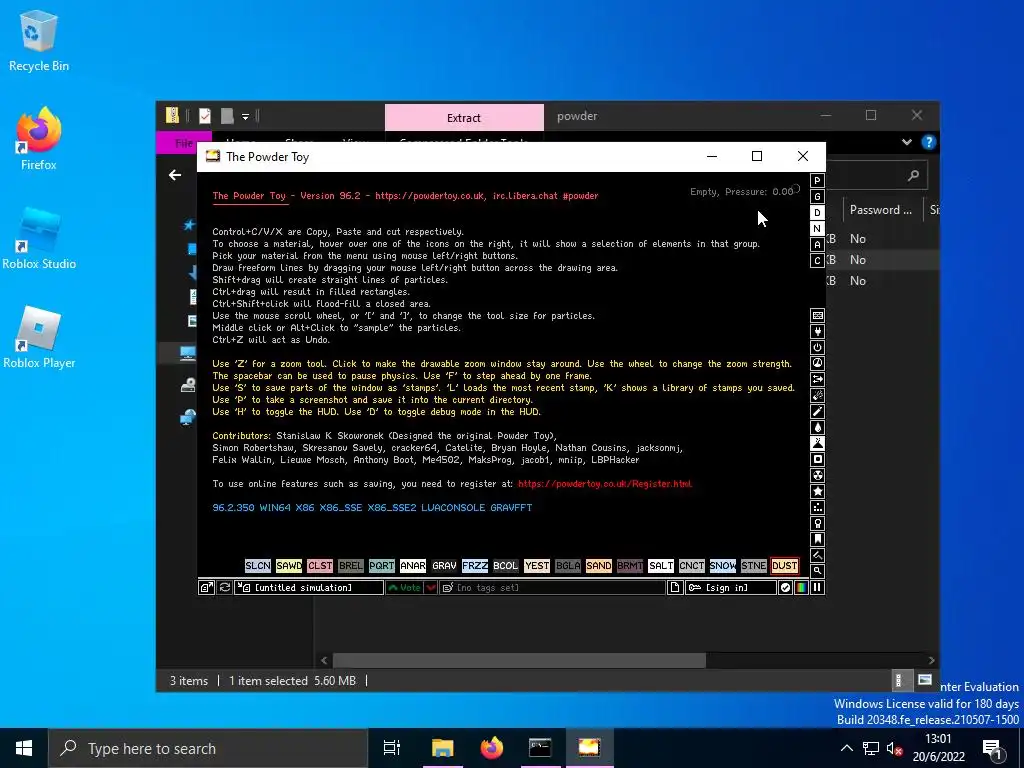Open the Extract tab in Explorer window
This screenshot has width=1024, height=768.
464,118
